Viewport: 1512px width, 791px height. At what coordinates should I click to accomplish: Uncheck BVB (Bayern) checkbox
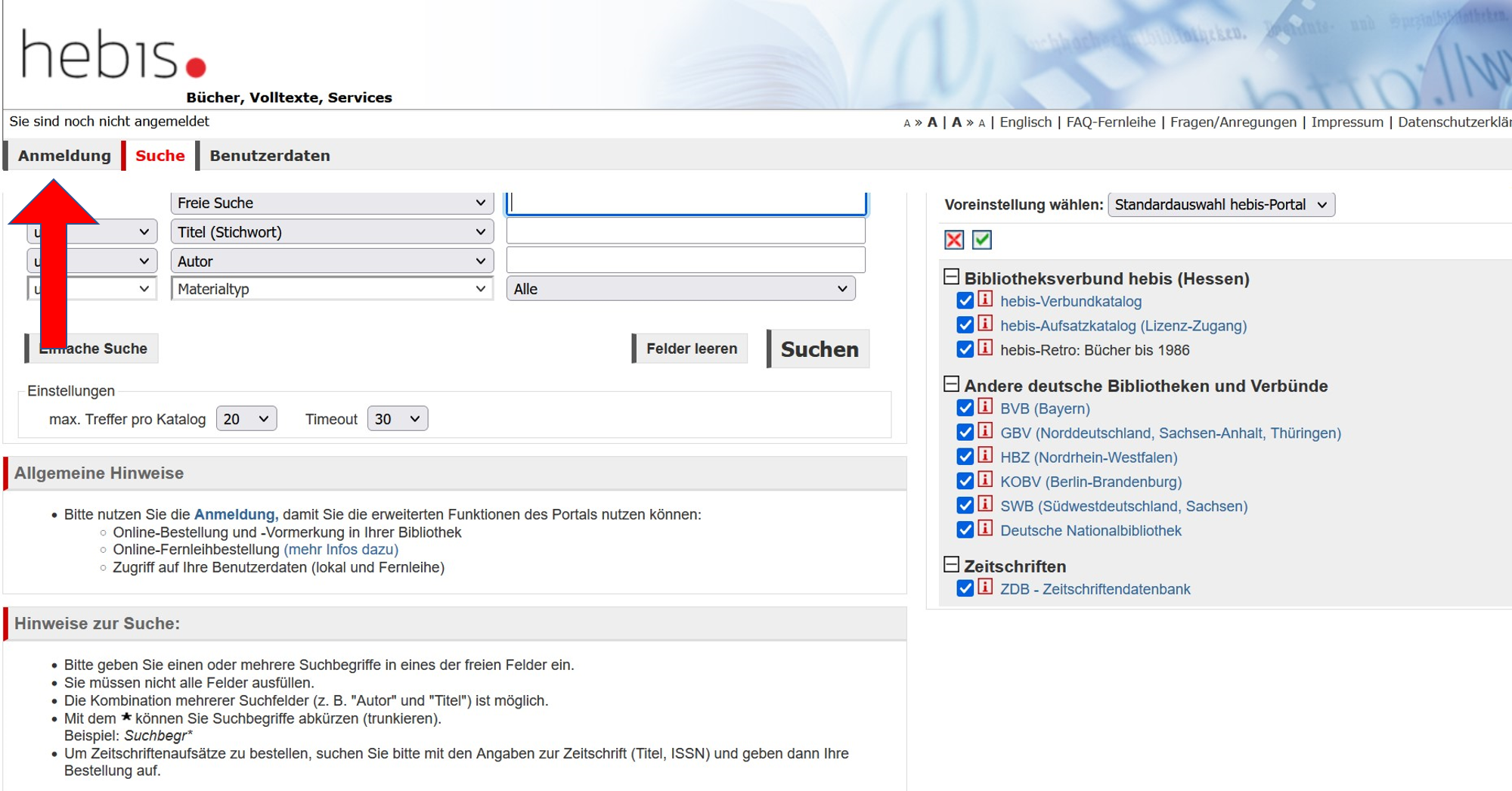coord(965,408)
